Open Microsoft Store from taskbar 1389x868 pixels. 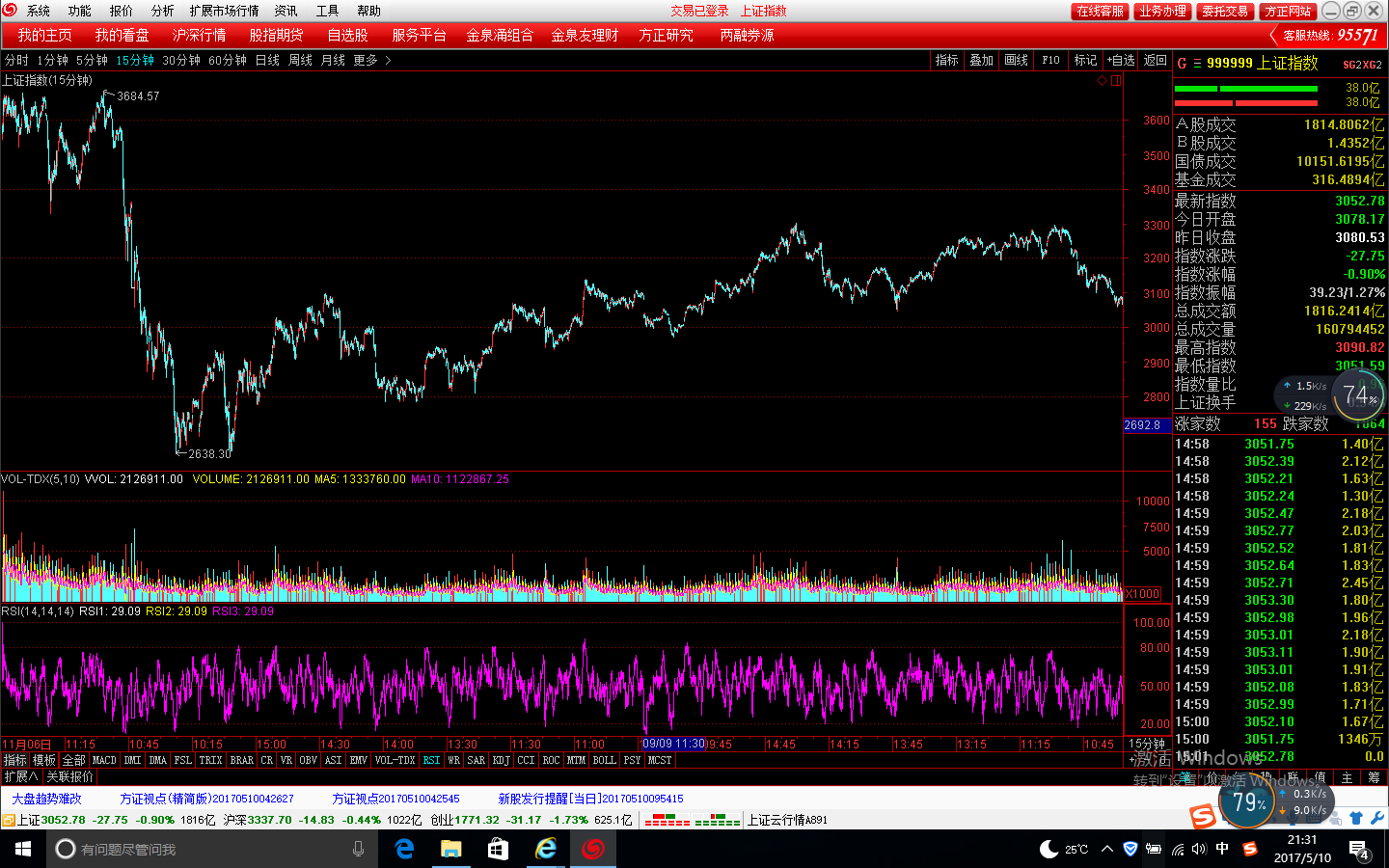click(x=498, y=849)
